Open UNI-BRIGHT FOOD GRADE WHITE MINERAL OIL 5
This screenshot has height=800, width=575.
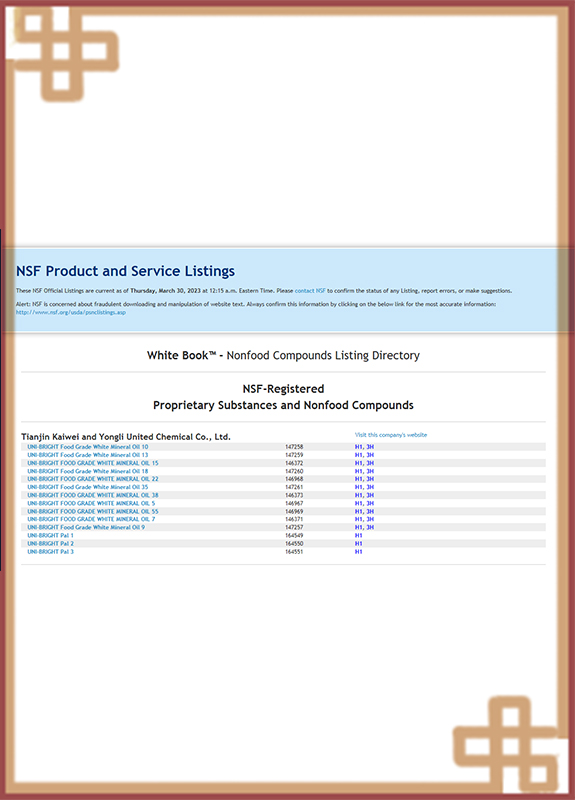pyautogui.click(x=91, y=504)
